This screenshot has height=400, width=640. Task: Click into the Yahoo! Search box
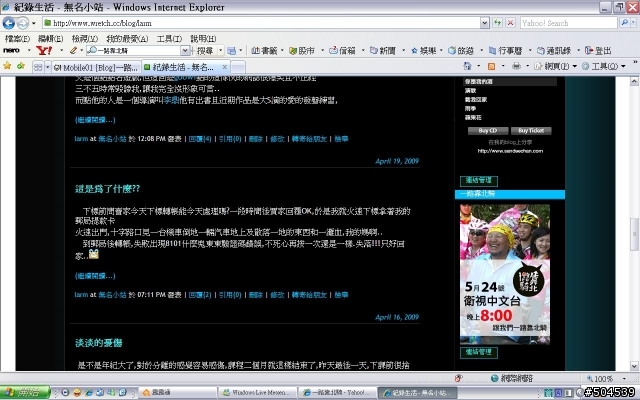[x=569, y=23]
